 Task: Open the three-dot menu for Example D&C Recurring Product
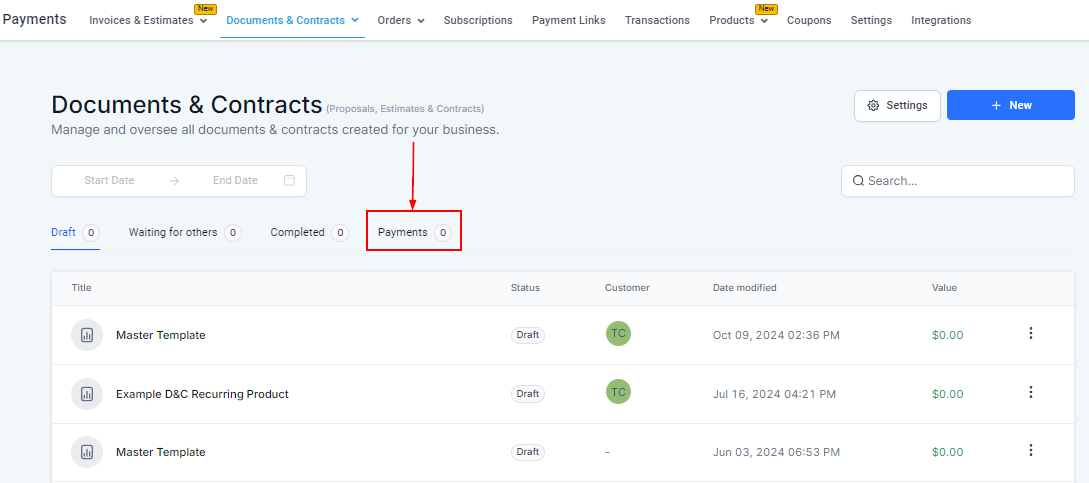(1031, 393)
